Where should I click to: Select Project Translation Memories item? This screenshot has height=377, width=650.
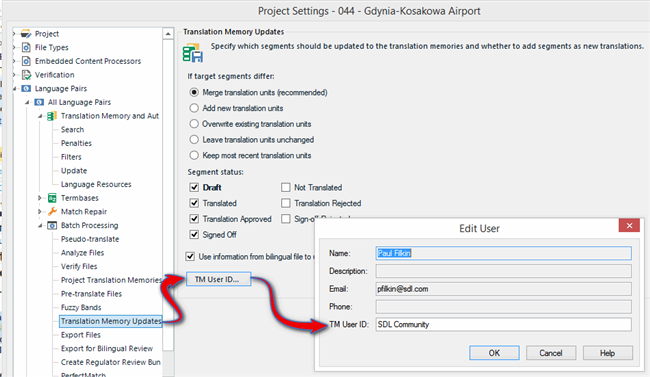pyautogui.click(x=111, y=280)
